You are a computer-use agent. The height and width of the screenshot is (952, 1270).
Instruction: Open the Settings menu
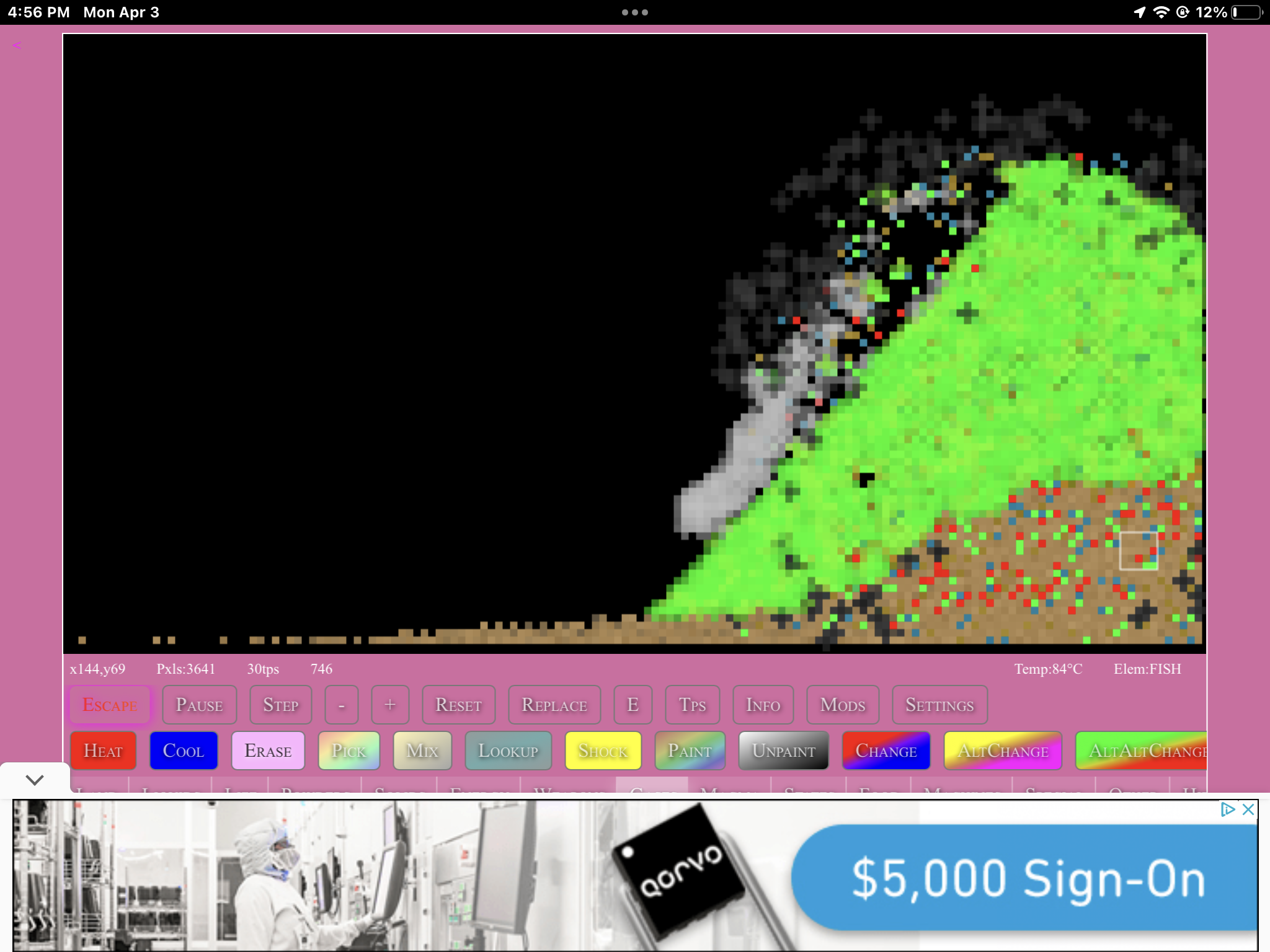(x=939, y=705)
